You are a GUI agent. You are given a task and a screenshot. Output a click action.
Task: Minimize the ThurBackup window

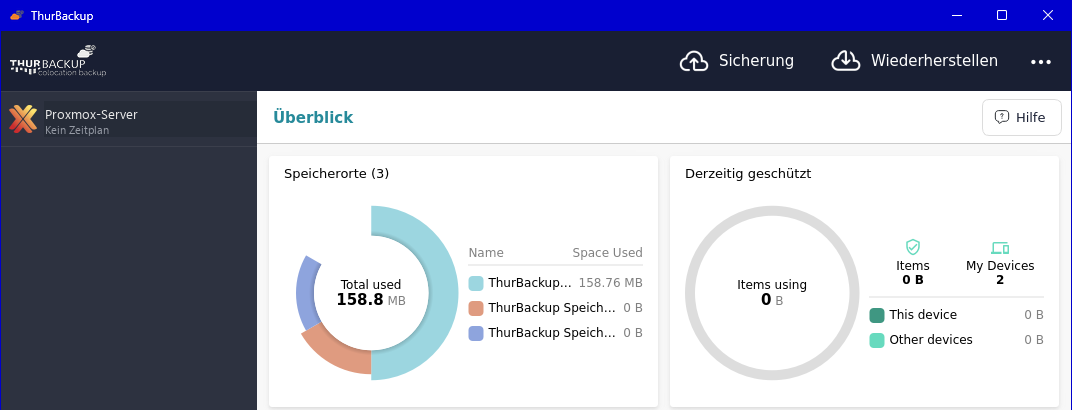coord(956,15)
